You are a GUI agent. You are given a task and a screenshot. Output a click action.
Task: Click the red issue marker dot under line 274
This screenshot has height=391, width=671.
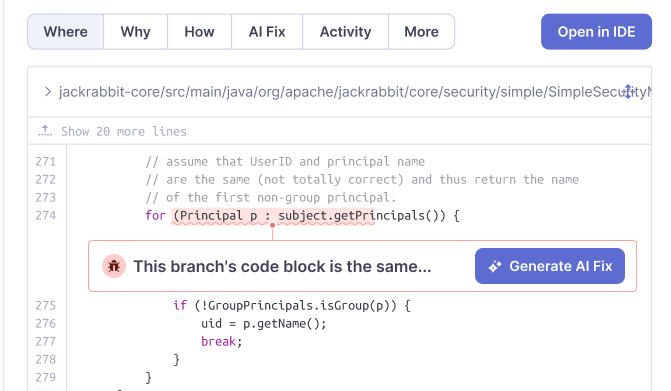[272, 225]
